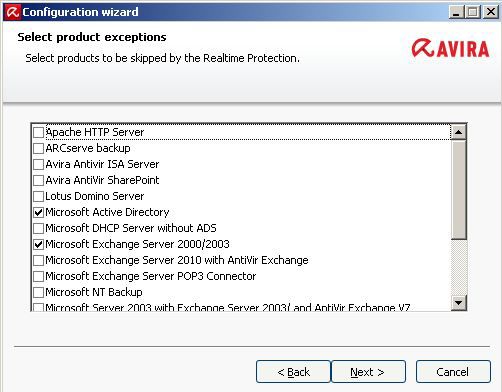
Task: Select the 'Apache HTTP Server' label text
Action: click(95, 132)
